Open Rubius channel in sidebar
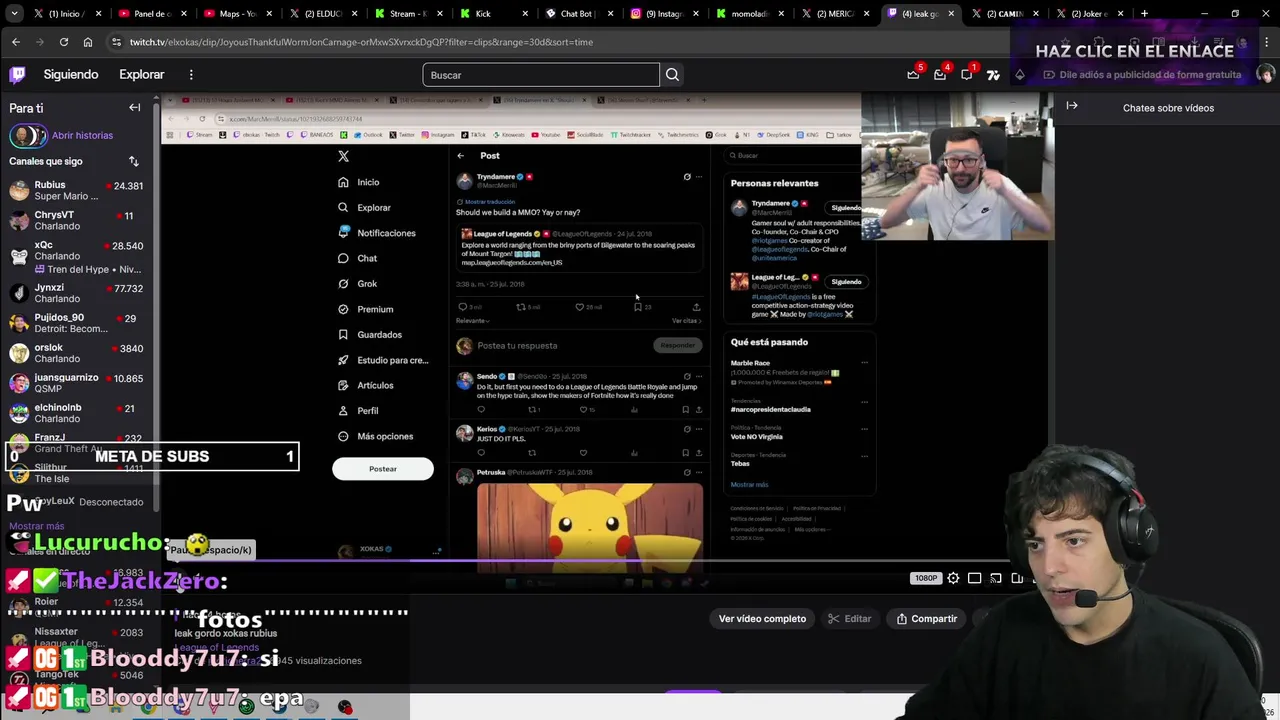The height and width of the screenshot is (720, 1280). pyautogui.click(x=78, y=190)
